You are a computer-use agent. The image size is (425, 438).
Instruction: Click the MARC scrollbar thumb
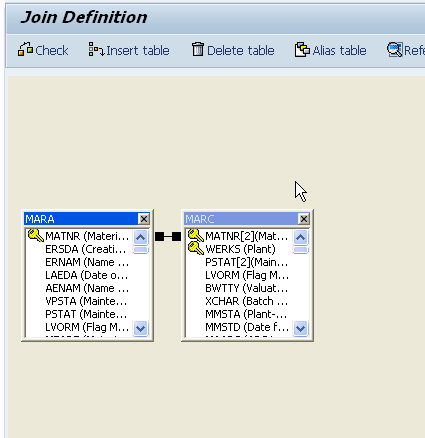click(301, 250)
